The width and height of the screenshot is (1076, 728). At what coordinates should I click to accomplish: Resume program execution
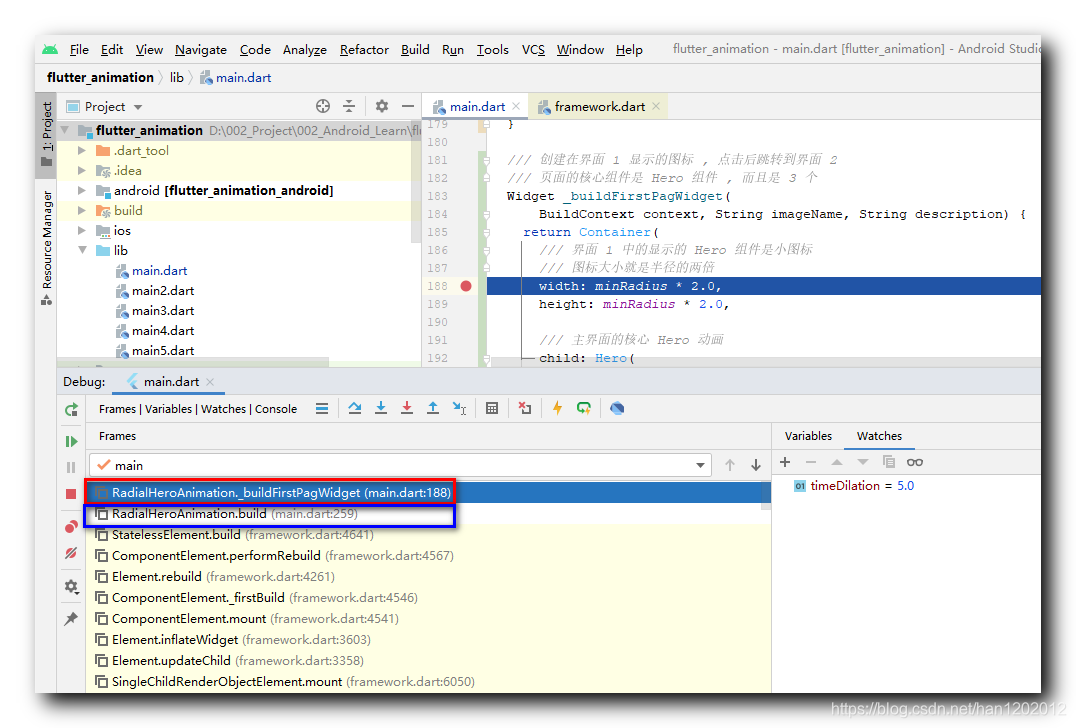coord(71,441)
